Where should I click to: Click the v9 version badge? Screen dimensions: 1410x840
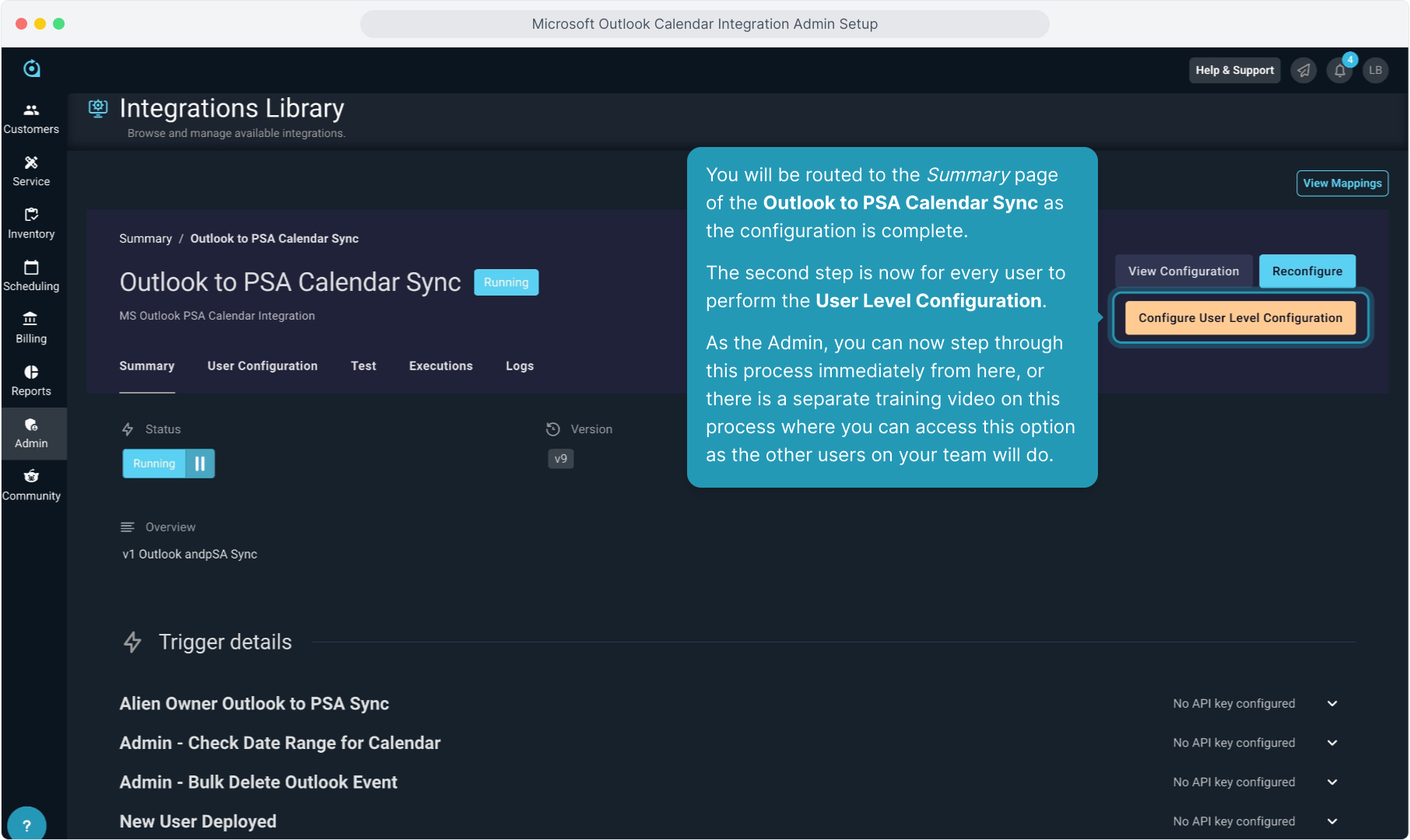[x=561, y=459]
